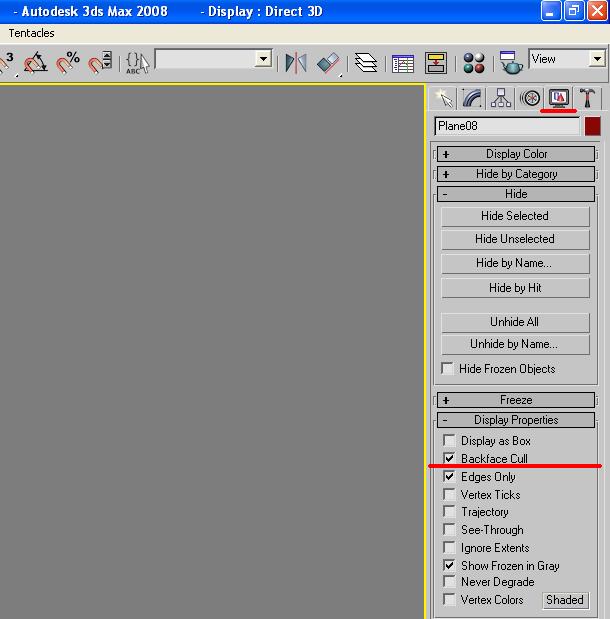Image resolution: width=610 pixels, height=619 pixels.
Task: Open the Material Editor
Action: tap(474, 63)
